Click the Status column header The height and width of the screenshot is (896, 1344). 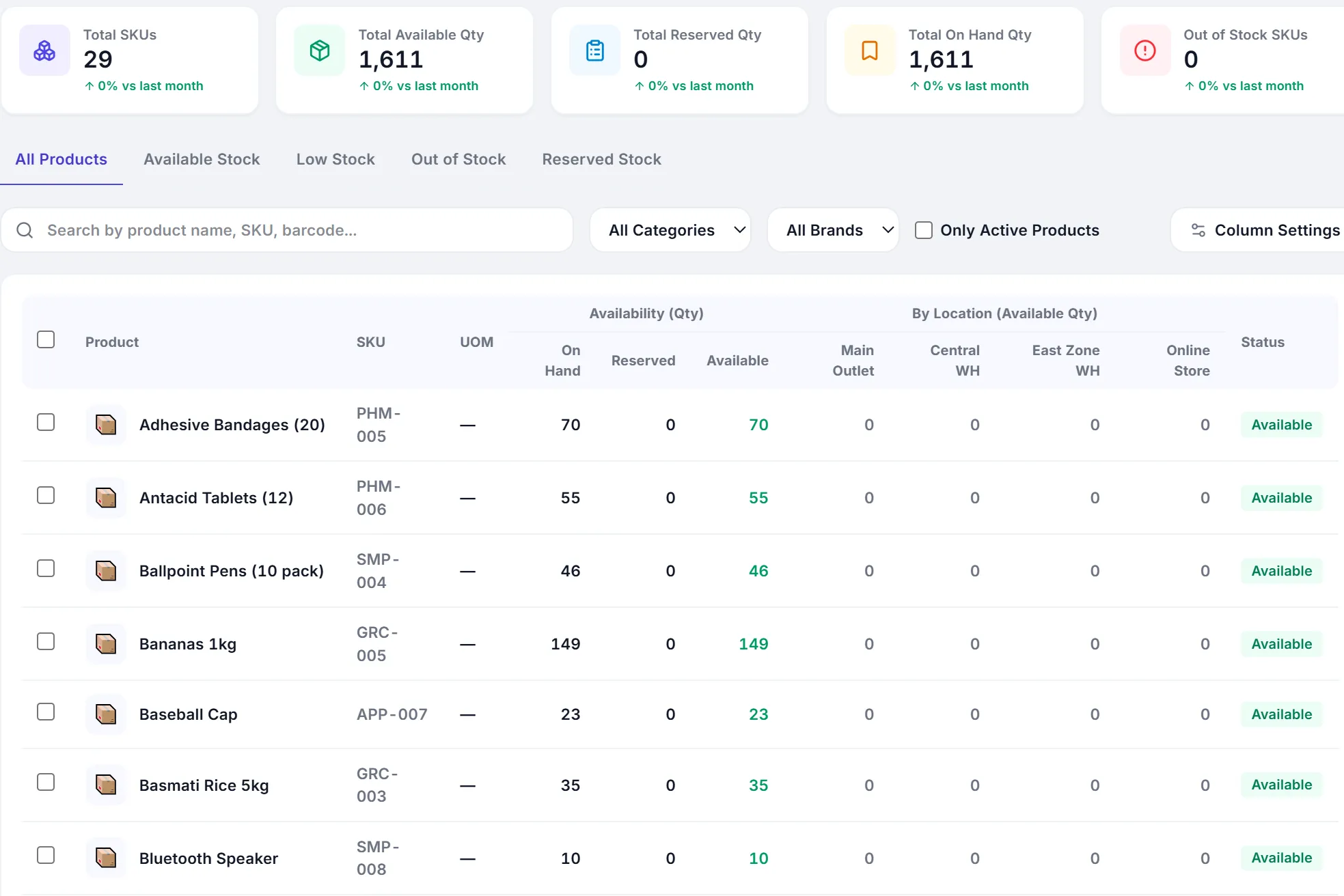(1263, 342)
